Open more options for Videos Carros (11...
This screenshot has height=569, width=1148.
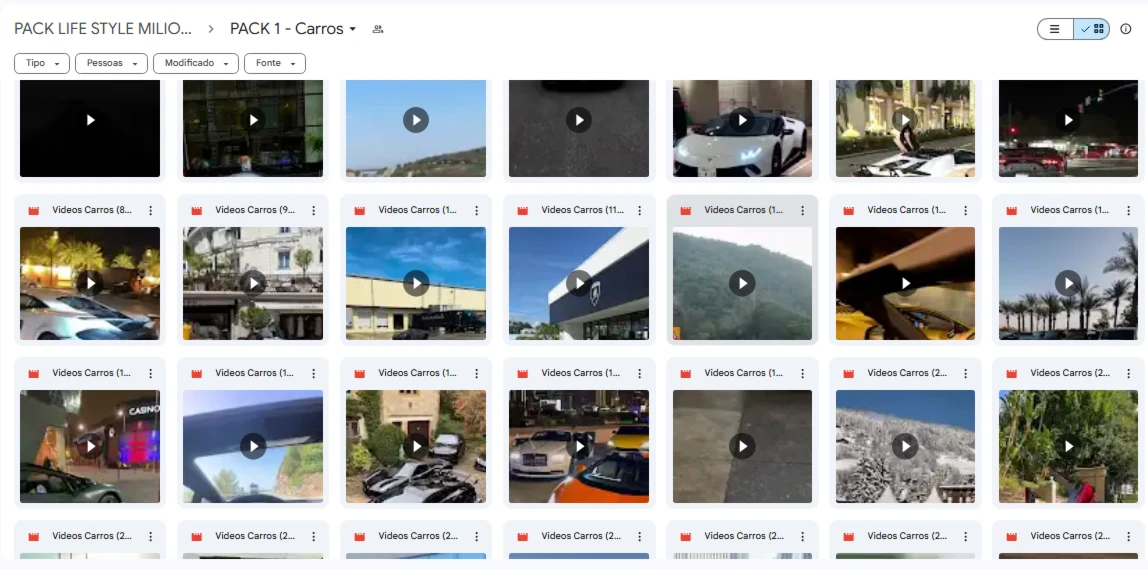point(639,210)
